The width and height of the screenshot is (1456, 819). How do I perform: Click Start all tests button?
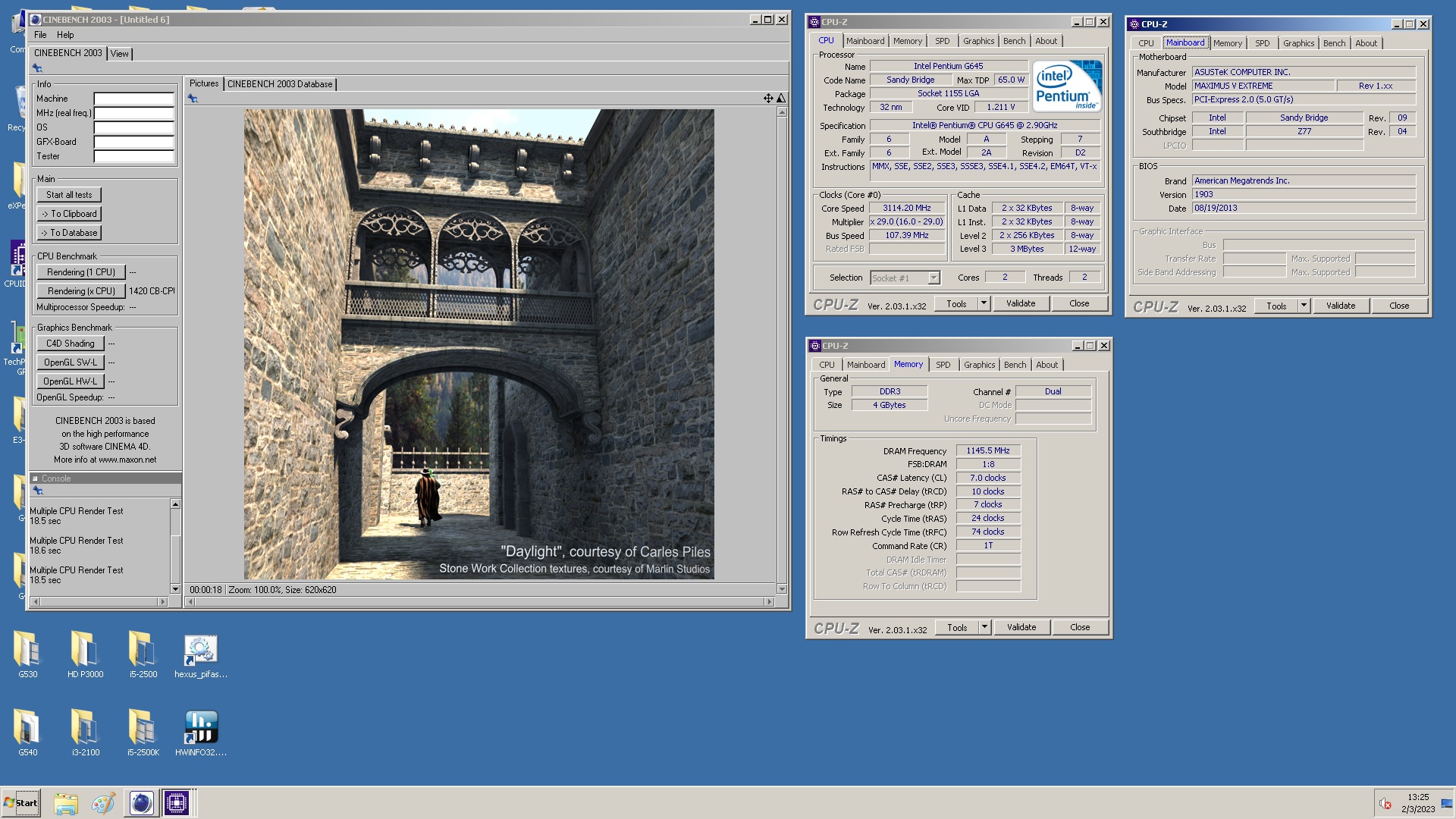coord(69,195)
